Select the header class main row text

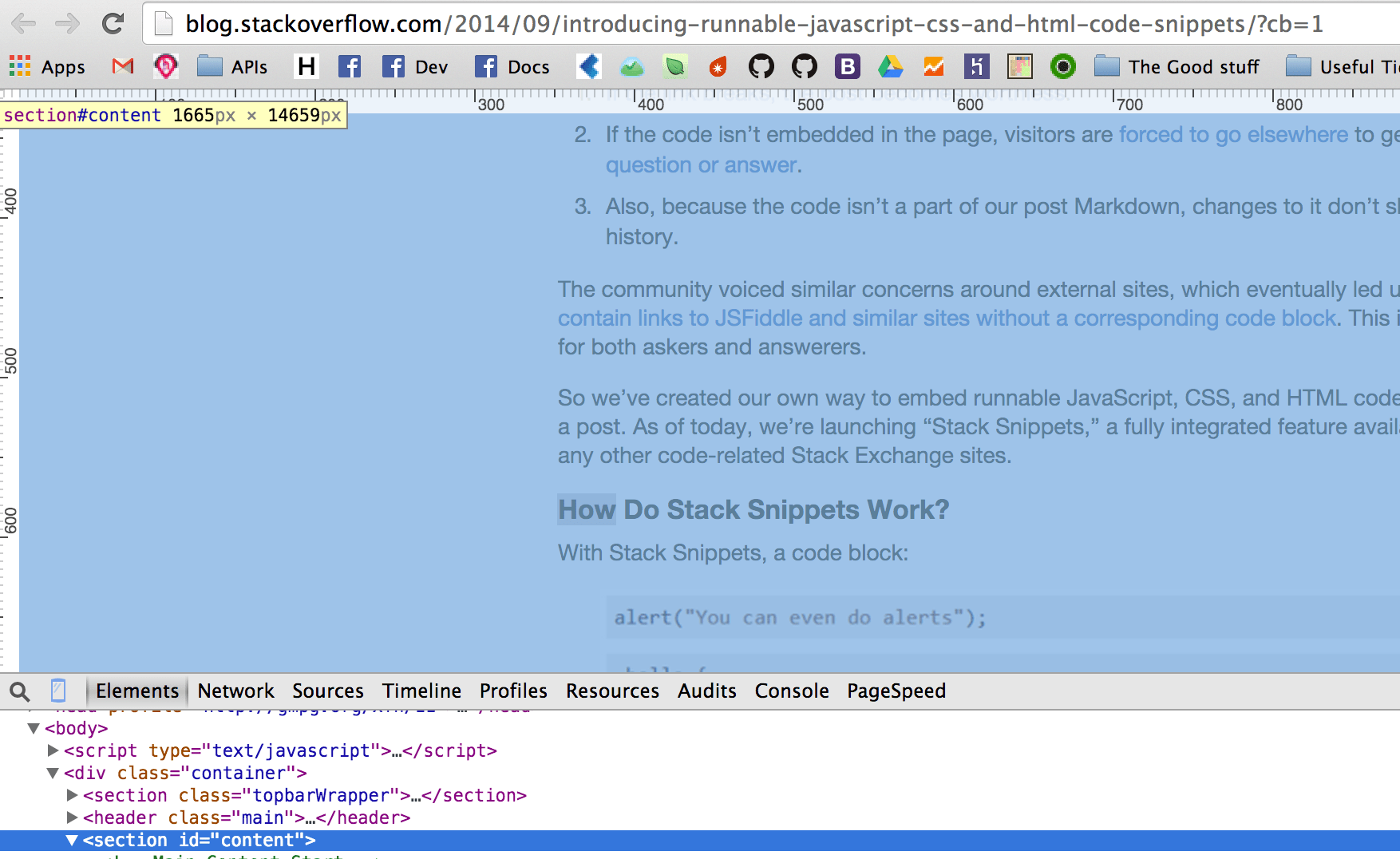[247, 817]
